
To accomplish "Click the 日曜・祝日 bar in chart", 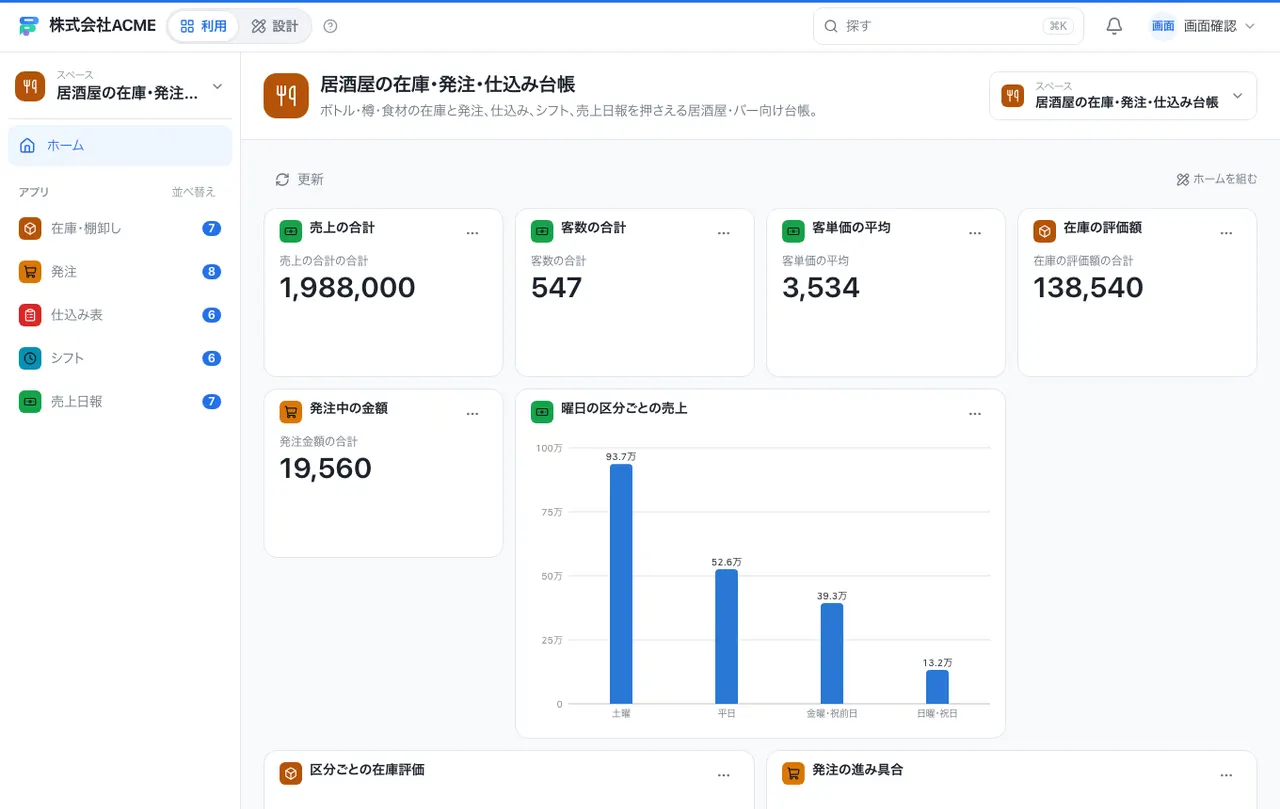I will [937, 687].
